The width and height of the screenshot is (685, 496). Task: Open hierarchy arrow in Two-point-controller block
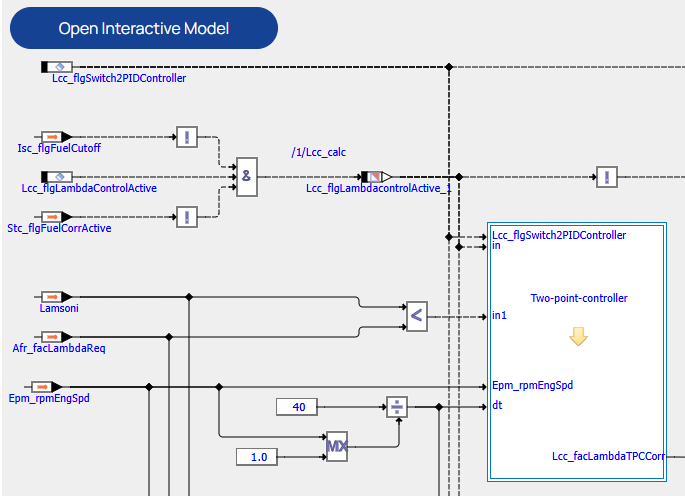click(578, 336)
